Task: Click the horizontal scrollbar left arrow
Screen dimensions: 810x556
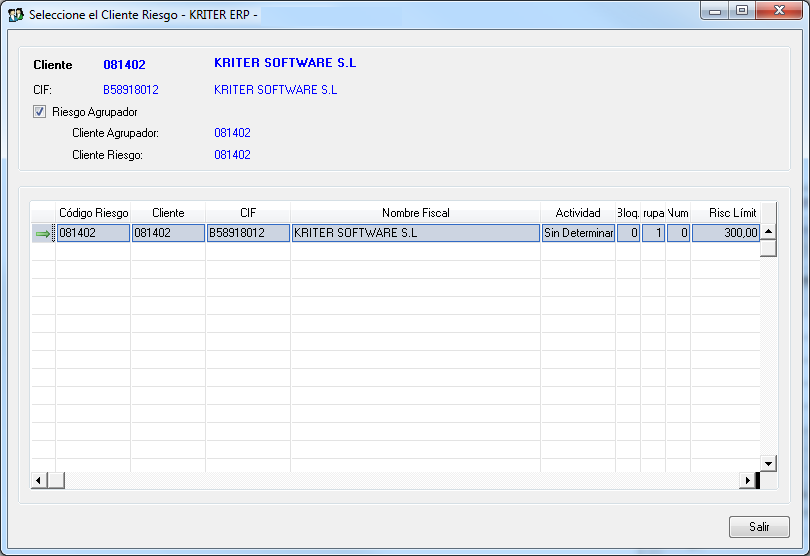Action: [39, 481]
